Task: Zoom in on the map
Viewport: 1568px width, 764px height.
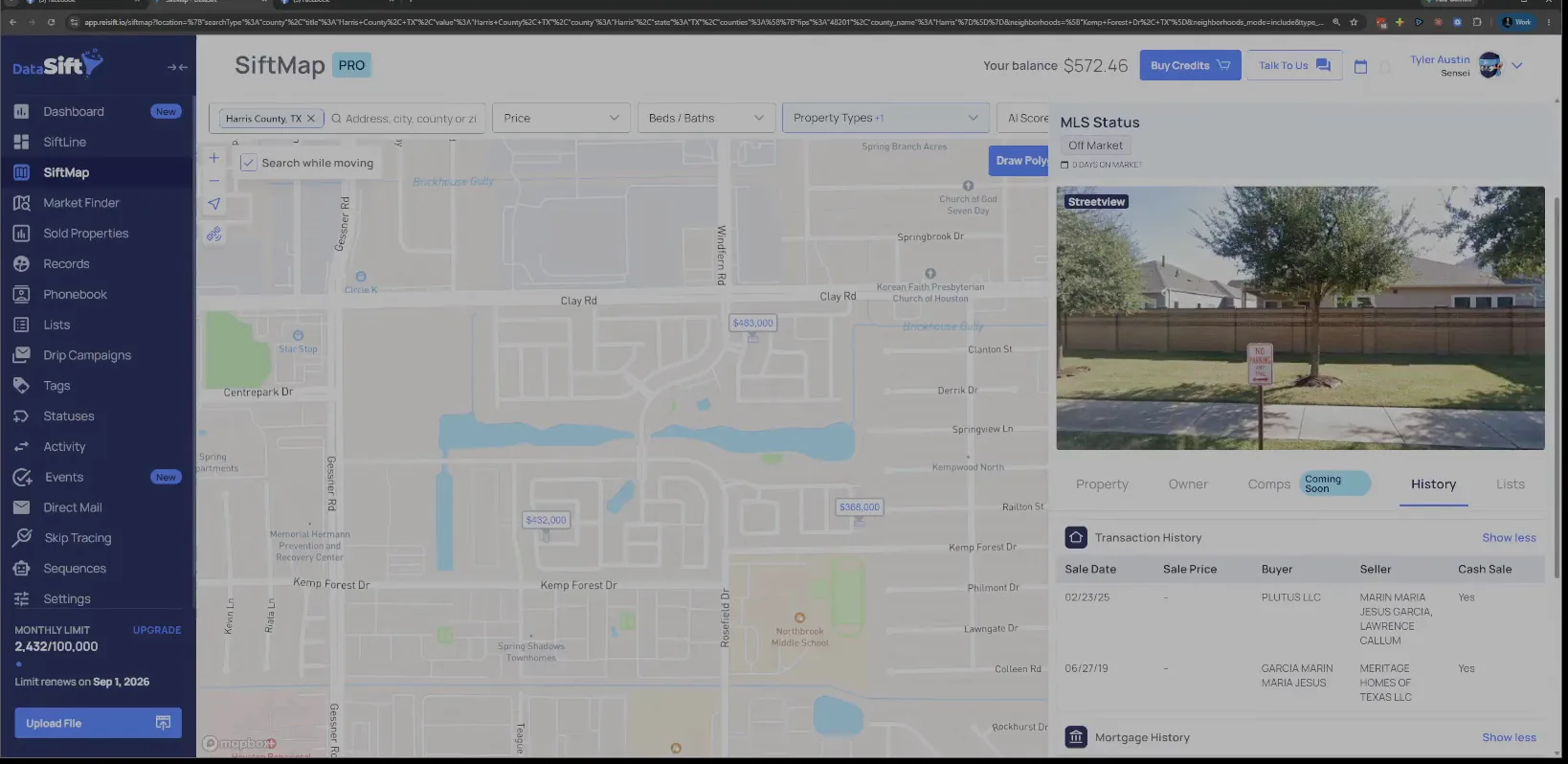Action: 214,158
